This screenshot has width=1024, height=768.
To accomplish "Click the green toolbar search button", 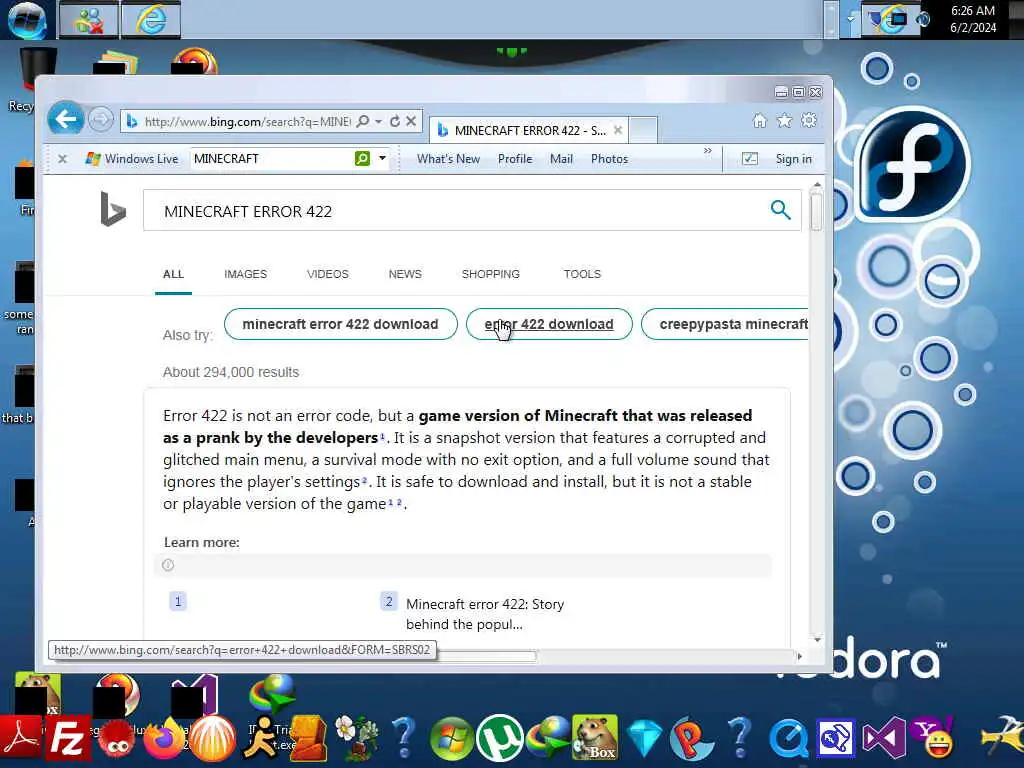I will 362,159.
